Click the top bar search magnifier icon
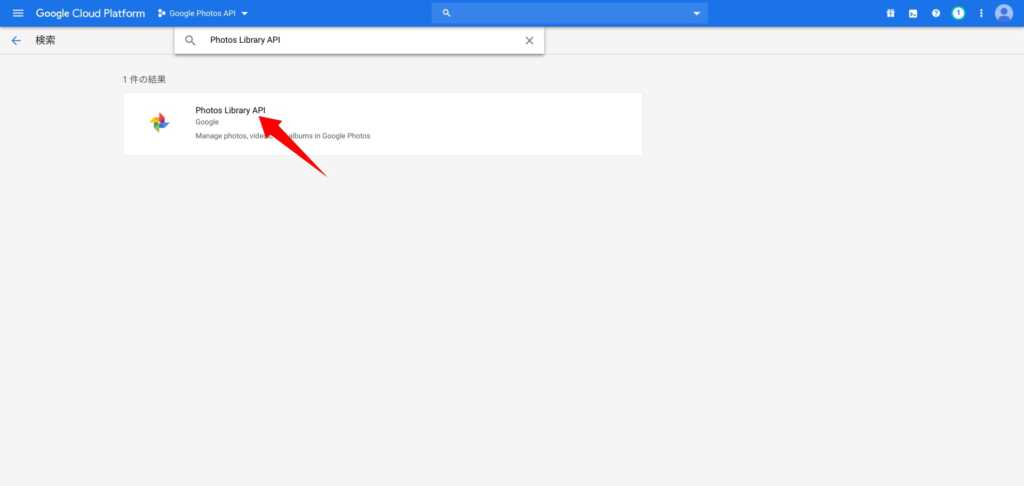The height and width of the screenshot is (486, 1024). [x=446, y=13]
